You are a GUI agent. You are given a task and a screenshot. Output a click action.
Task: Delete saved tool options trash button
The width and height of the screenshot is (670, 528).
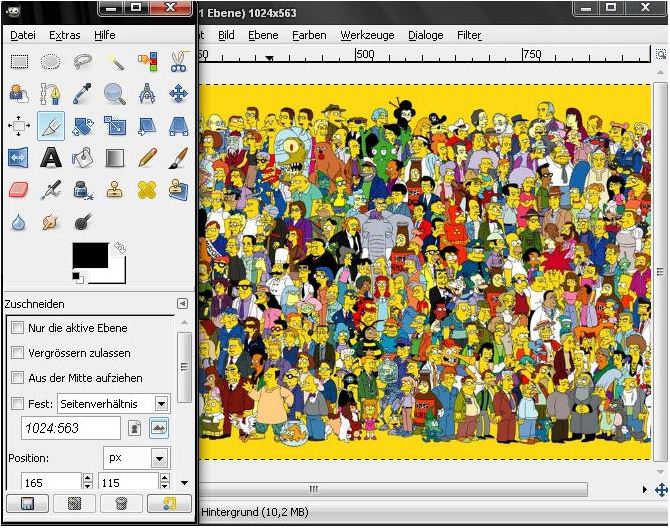[121, 504]
